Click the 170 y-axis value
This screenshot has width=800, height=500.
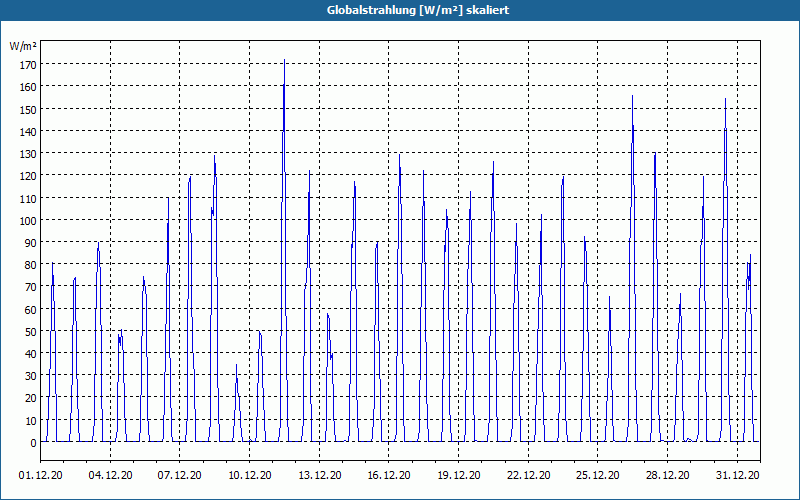pos(28,65)
